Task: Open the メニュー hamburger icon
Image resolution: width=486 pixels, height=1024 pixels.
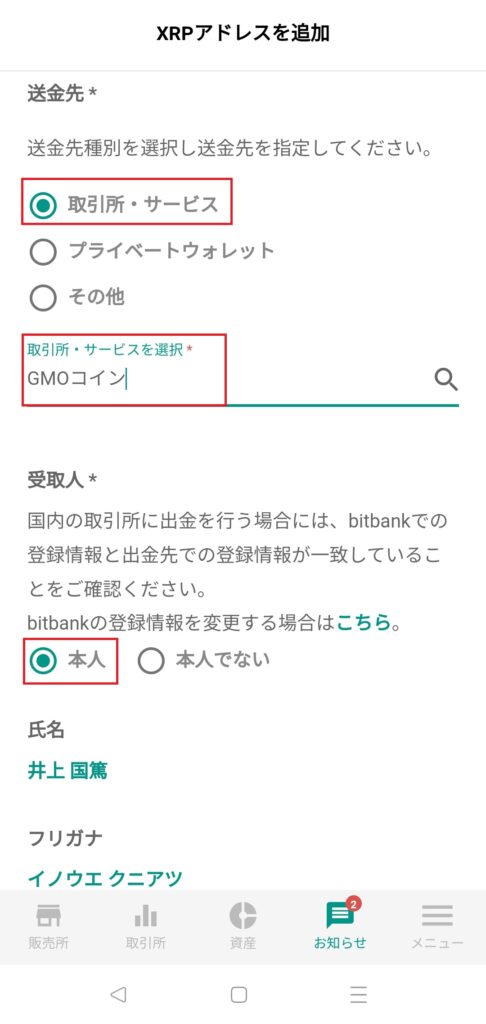Action: (437, 916)
